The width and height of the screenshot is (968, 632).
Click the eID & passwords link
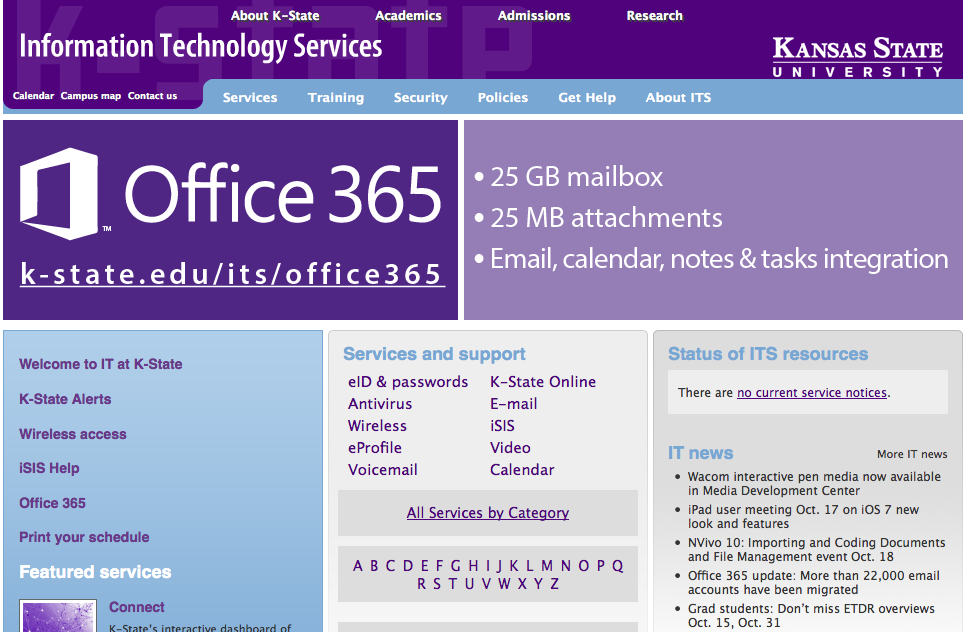click(x=408, y=382)
